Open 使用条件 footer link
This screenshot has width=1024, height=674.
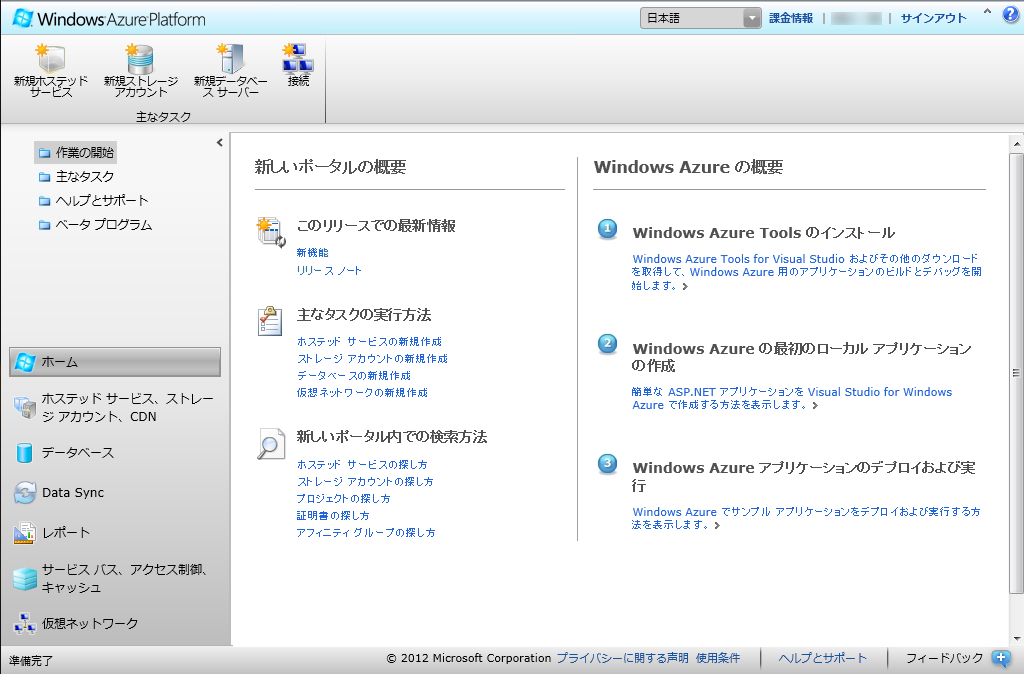[x=718, y=658]
